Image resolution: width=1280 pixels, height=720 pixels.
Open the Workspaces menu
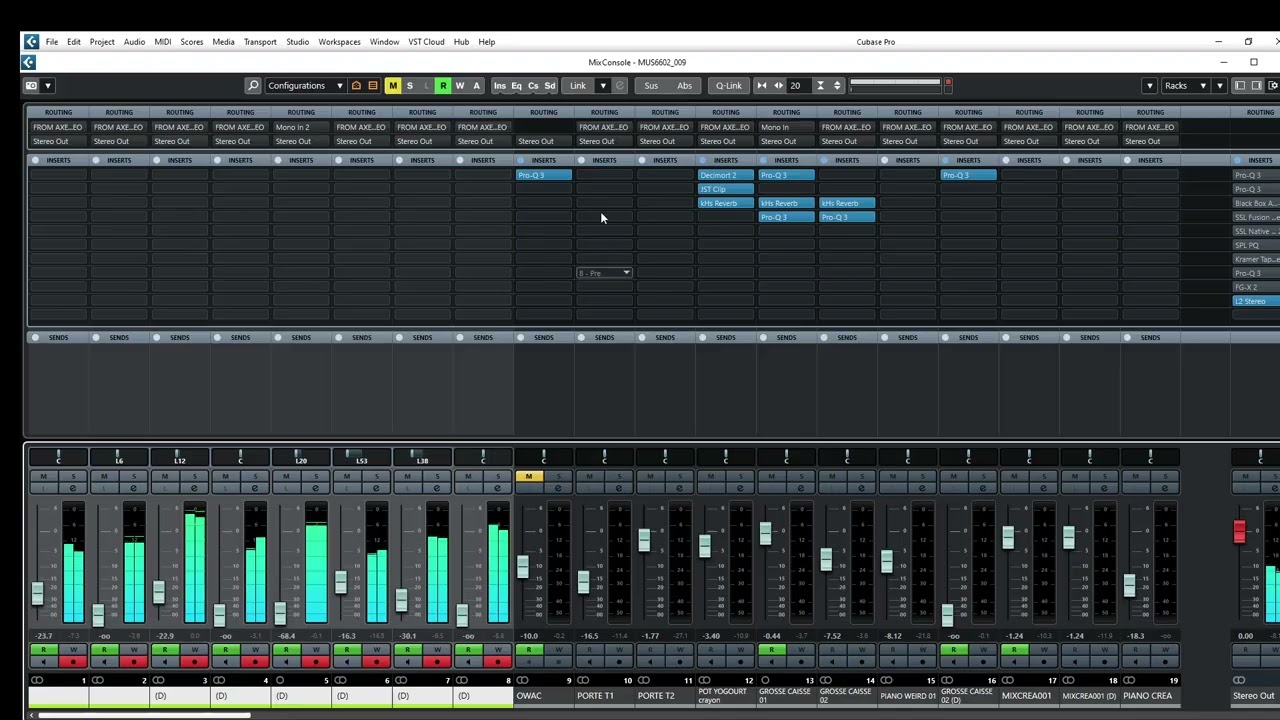[339, 42]
